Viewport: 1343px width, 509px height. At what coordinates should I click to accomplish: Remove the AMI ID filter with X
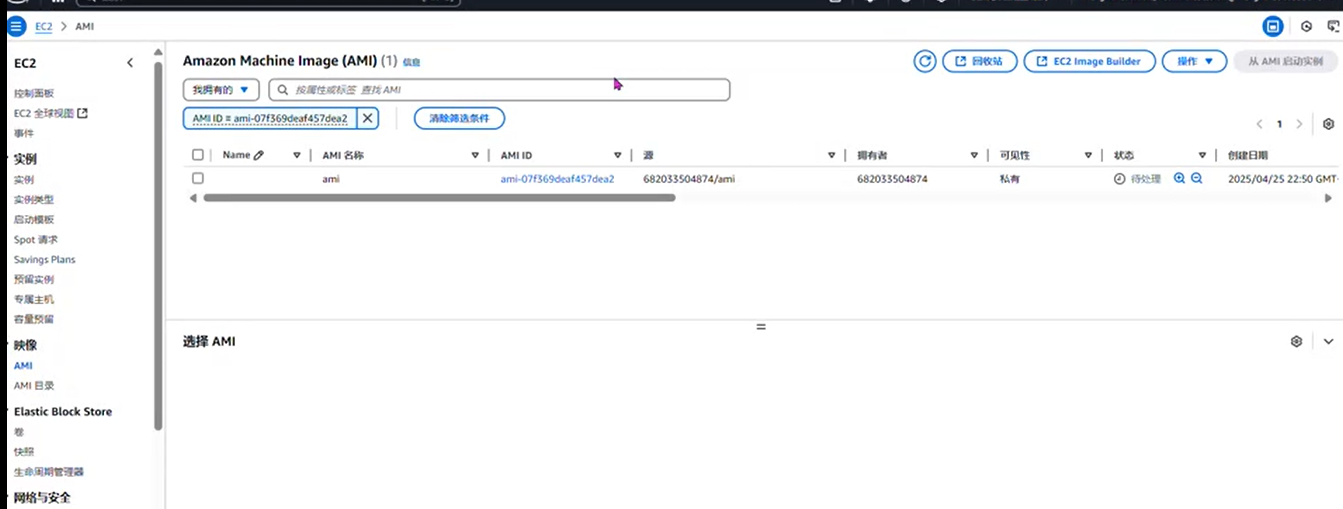click(367, 118)
